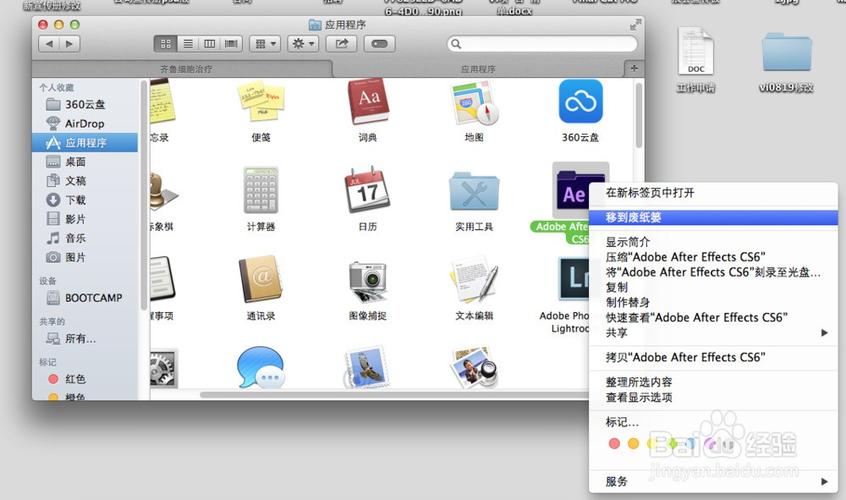Open the item arrangement dropdown
This screenshot has height=500, width=846.
click(x=265, y=44)
